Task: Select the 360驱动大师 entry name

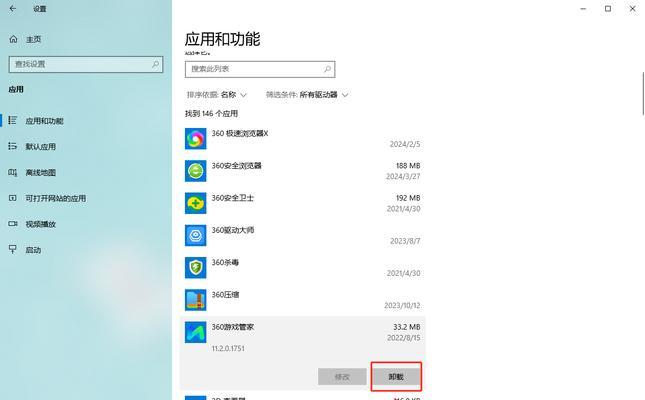Action: point(232,230)
